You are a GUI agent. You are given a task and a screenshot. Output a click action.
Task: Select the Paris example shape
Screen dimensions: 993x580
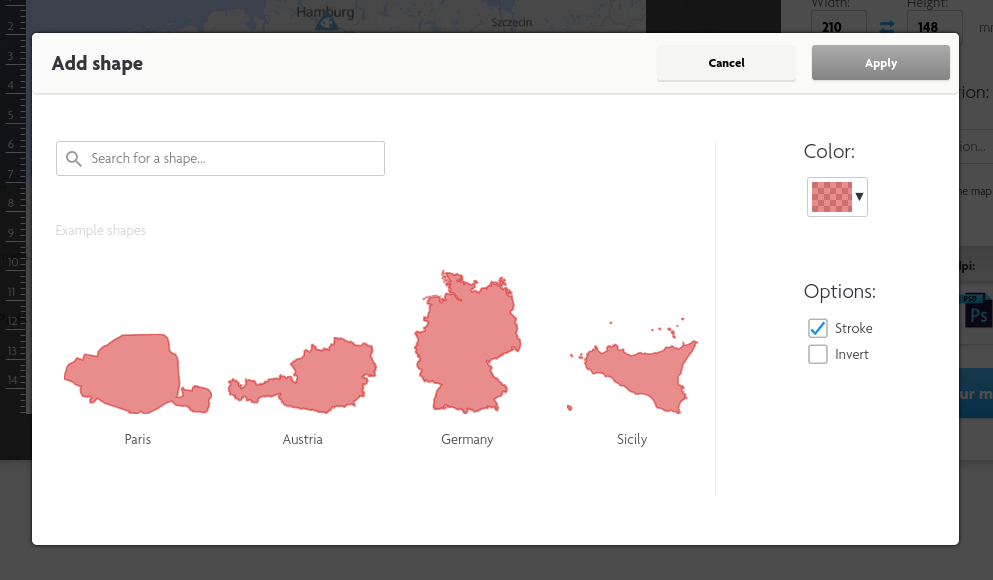pos(137,375)
